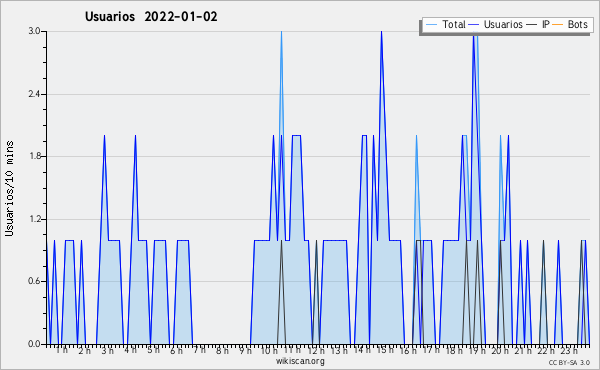Click the '10 h' x-axis label
This screenshot has width=600, height=370.
point(269,350)
